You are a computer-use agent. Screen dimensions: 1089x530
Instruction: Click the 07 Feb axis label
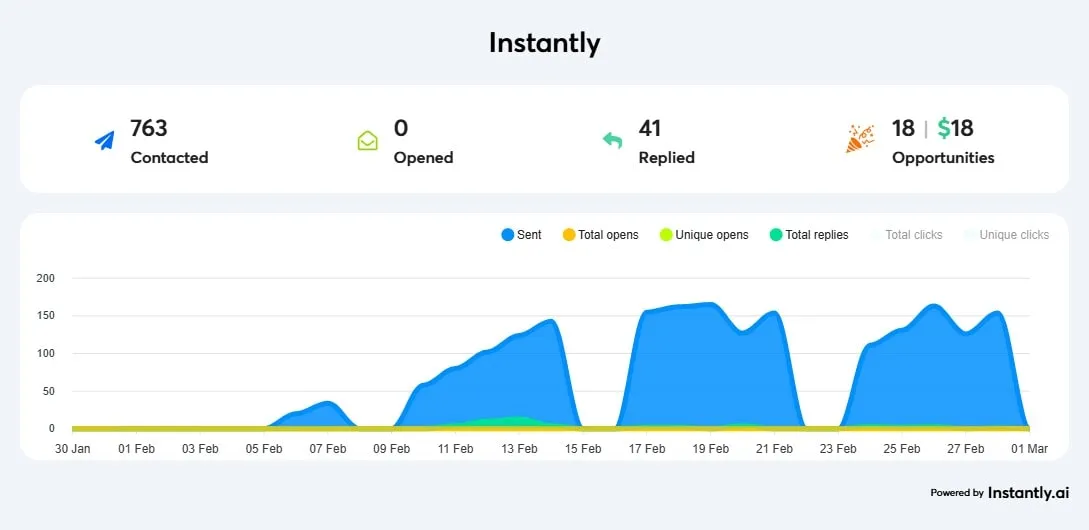point(328,449)
